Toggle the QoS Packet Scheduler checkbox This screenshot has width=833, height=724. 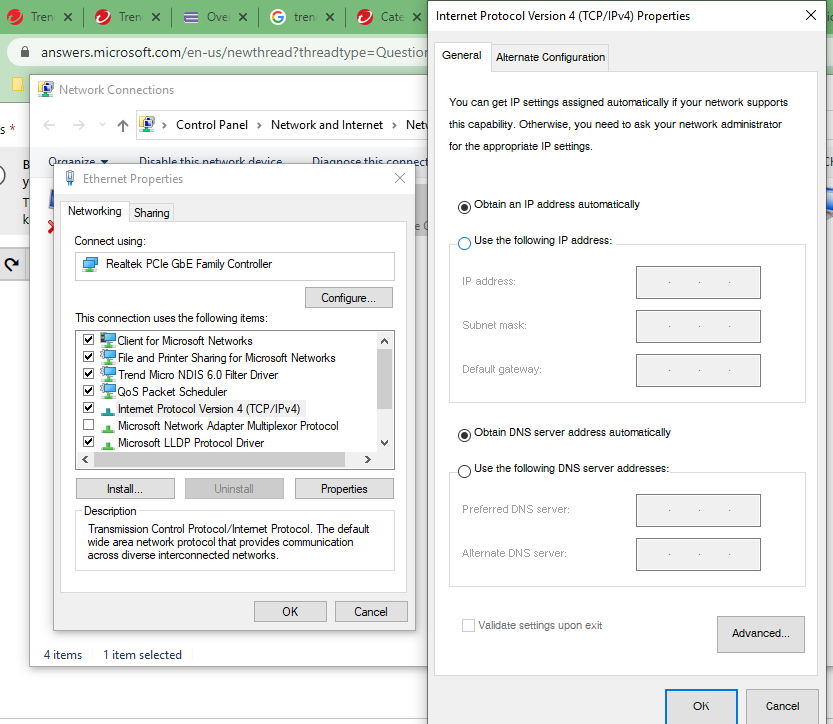(x=89, y=390)
